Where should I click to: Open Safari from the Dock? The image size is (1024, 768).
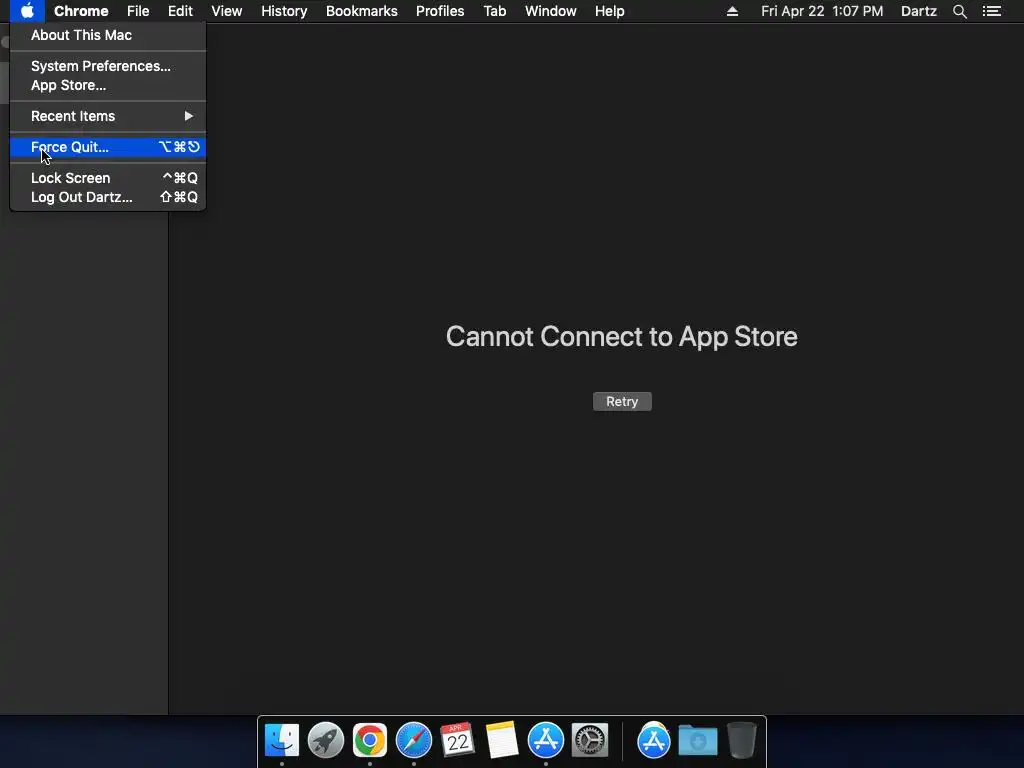pyautogui.click(x=413, y=740)
